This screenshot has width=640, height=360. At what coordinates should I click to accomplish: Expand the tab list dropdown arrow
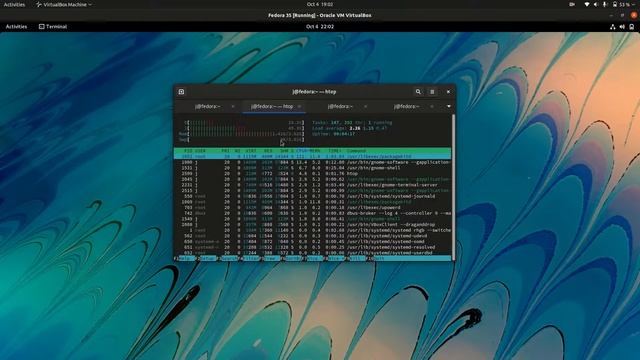[449, 107]
